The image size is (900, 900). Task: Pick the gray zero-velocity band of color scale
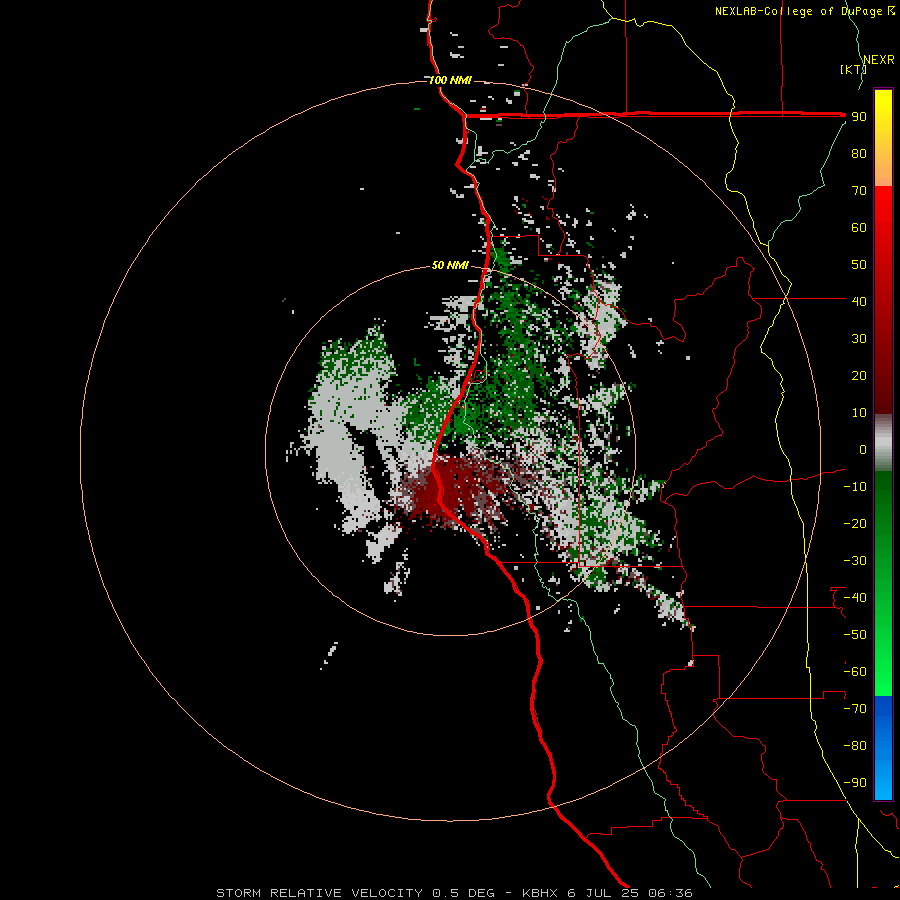(883, 443)
